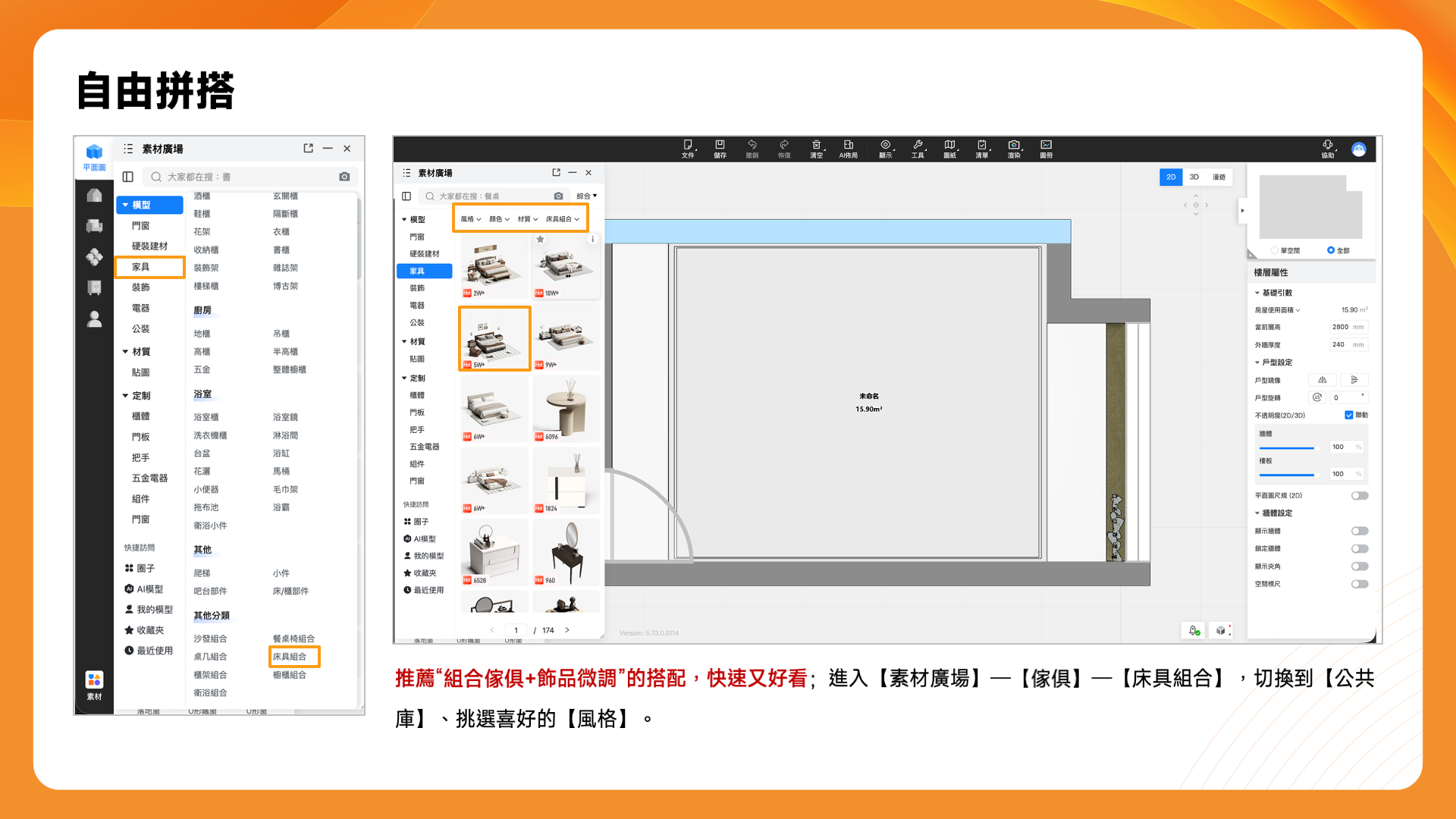
Task: Click the image search camera icon in left panel
Action: (344, 177)
